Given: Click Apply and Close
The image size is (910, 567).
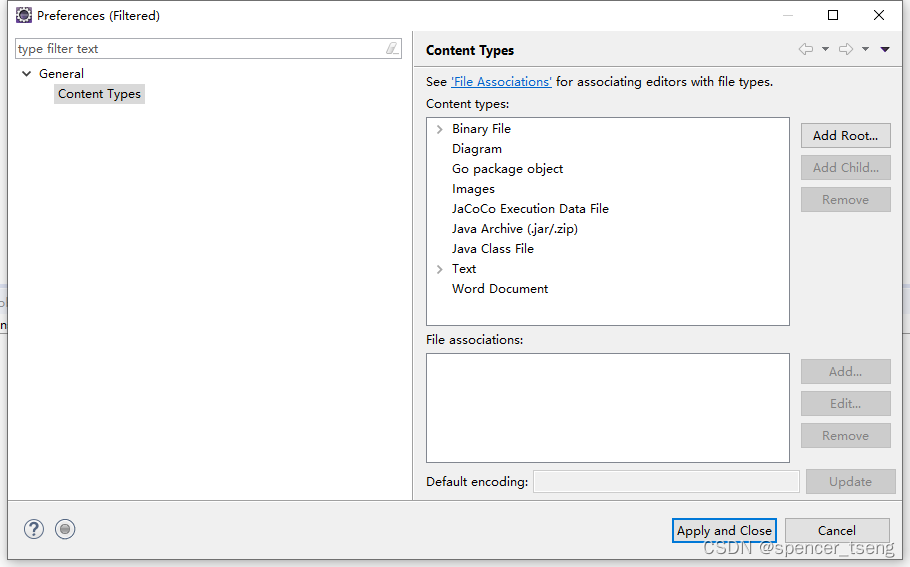Looking at the screenshot, I should 724,530.
